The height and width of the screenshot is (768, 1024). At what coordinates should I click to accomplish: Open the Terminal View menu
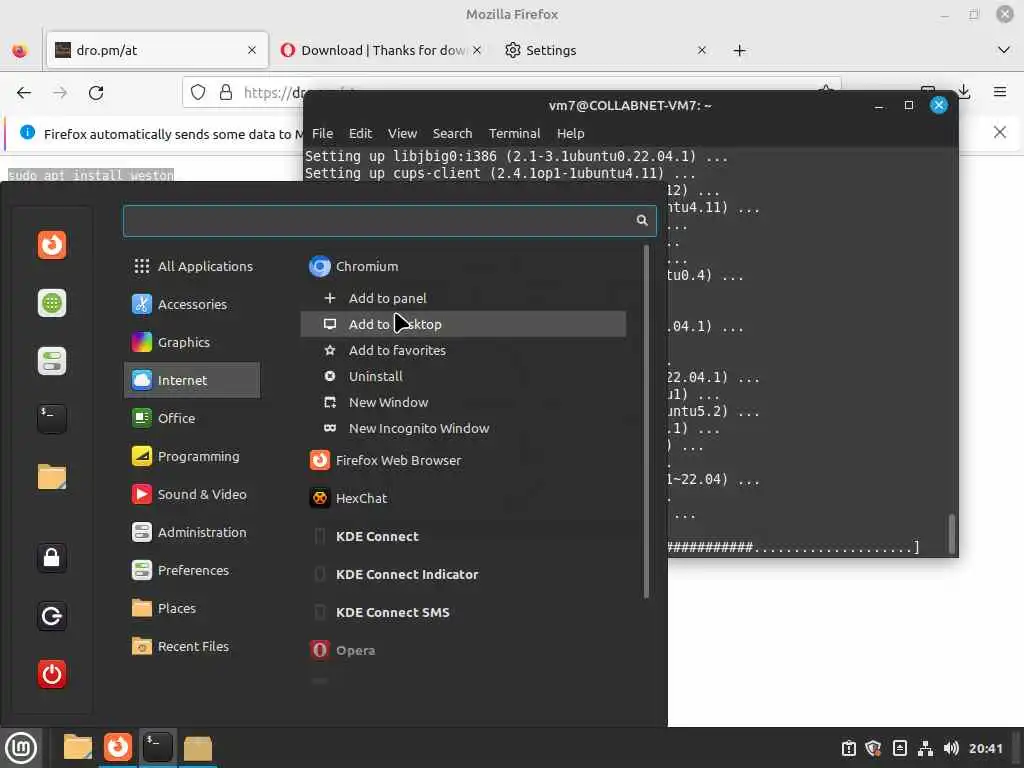pyautogui.click(x=402, y=133)
